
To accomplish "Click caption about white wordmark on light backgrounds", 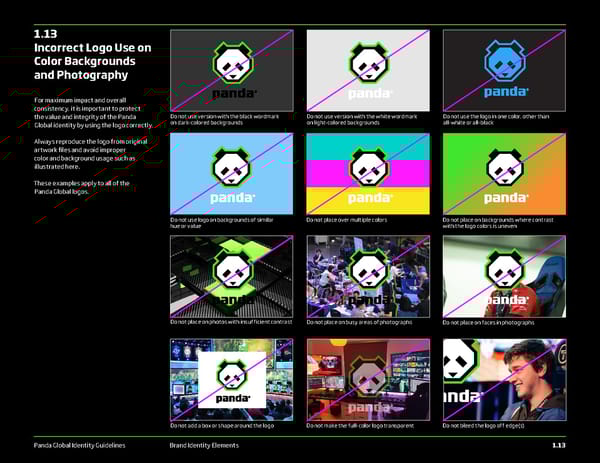I will [x=362, y=119].
